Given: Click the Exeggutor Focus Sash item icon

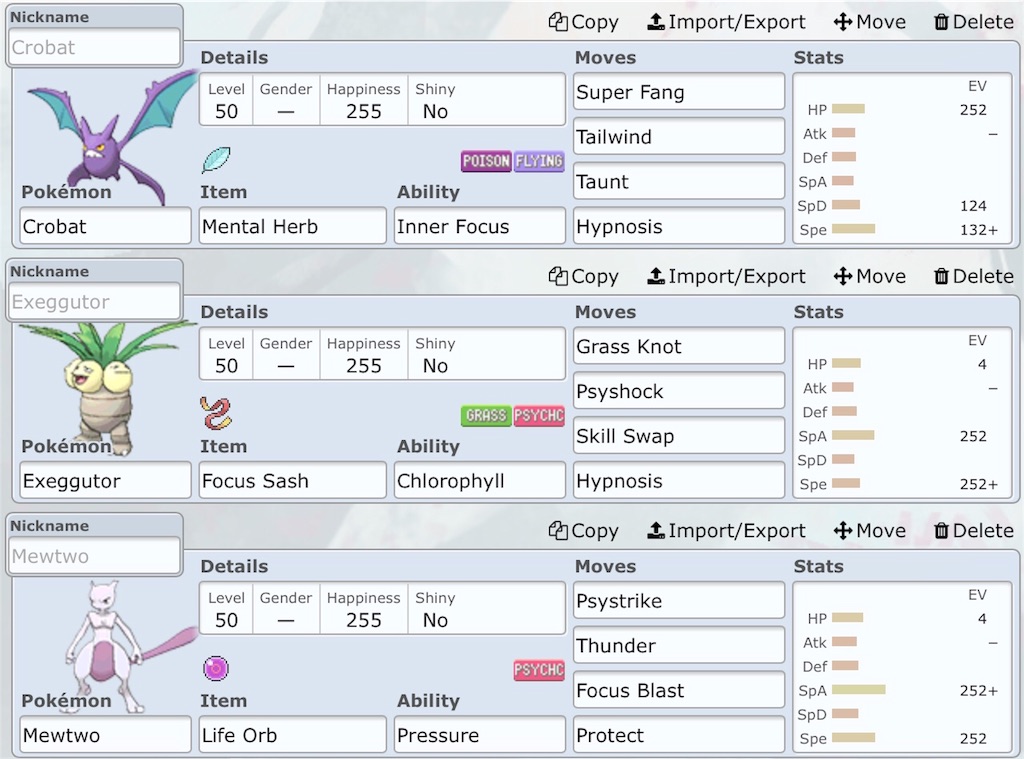Looking at the screenshot, I should [216, 414].
